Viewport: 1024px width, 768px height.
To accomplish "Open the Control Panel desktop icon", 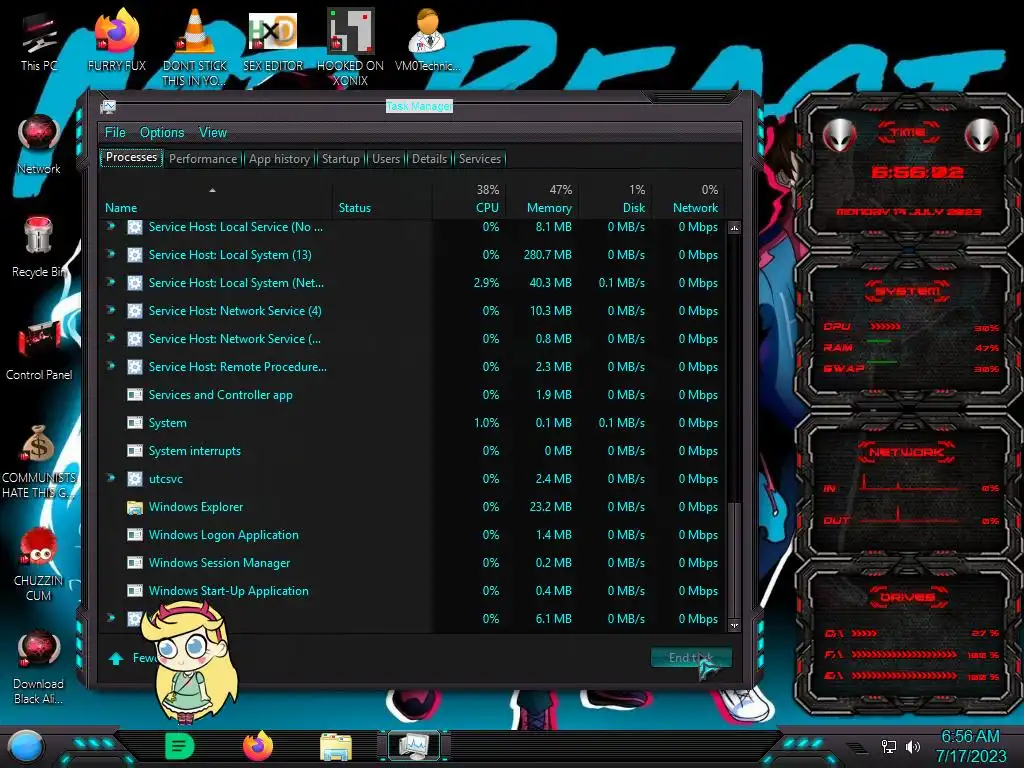I will click(39, 350).
